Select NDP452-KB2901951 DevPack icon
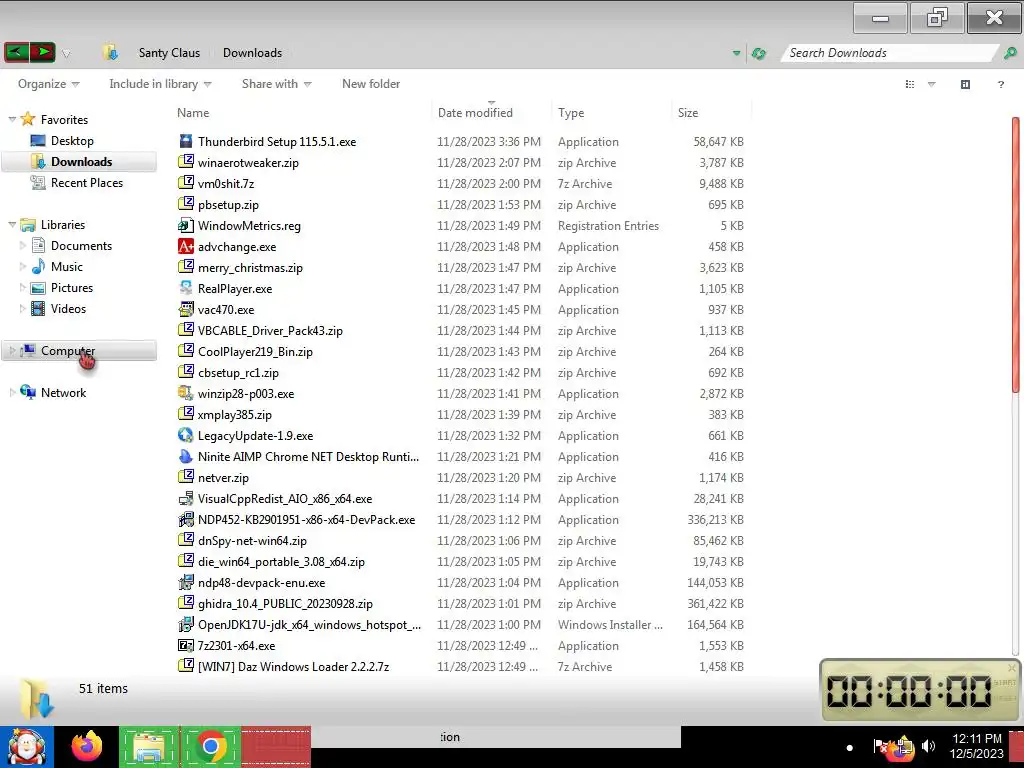This screenshot has height=768, width=1024. (186, 519)
